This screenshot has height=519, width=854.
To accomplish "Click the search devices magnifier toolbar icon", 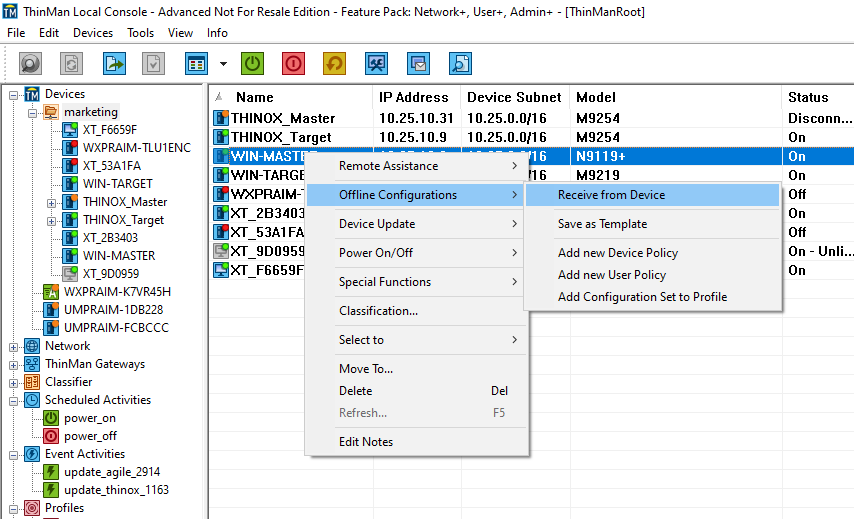I will coord(30,64).
